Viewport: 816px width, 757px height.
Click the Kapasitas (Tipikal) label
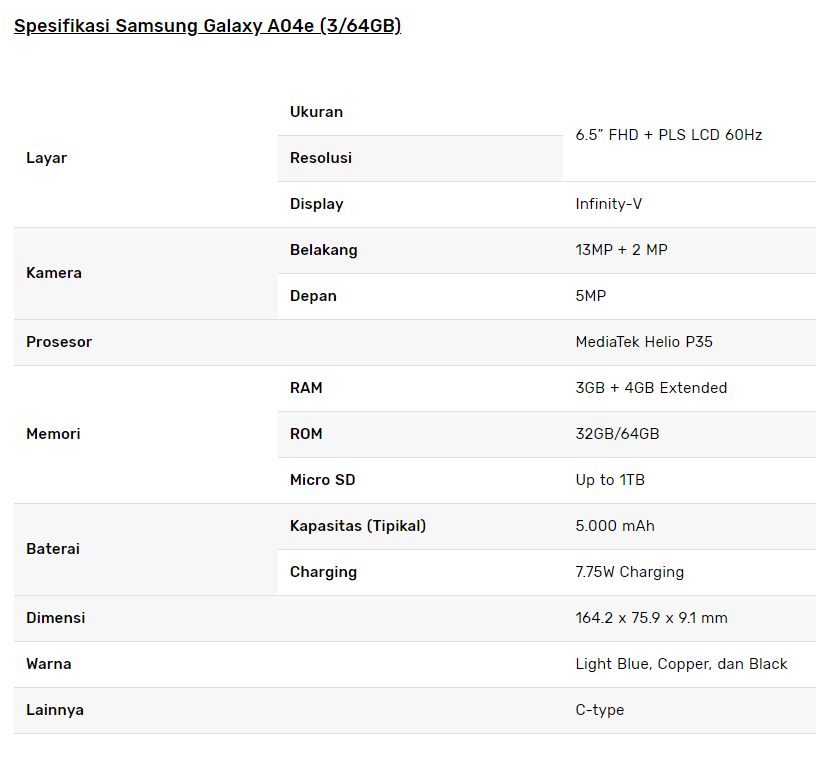[357, 526]
